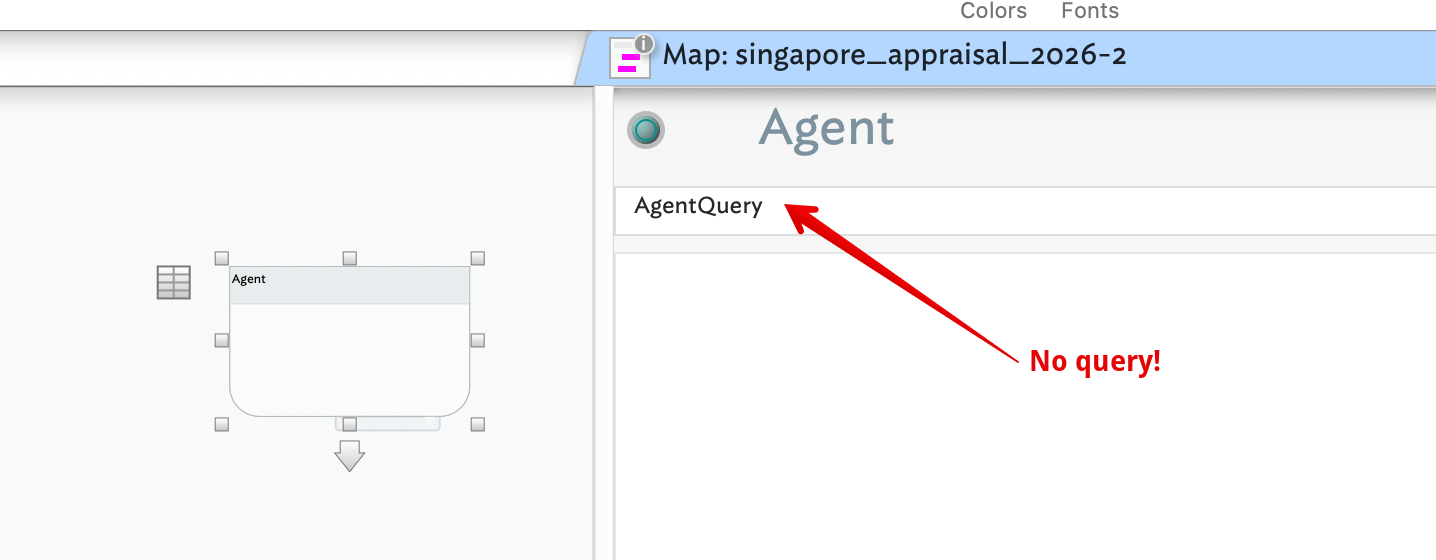Select the bottom-left resize handle of Agent note

point(222,424)
